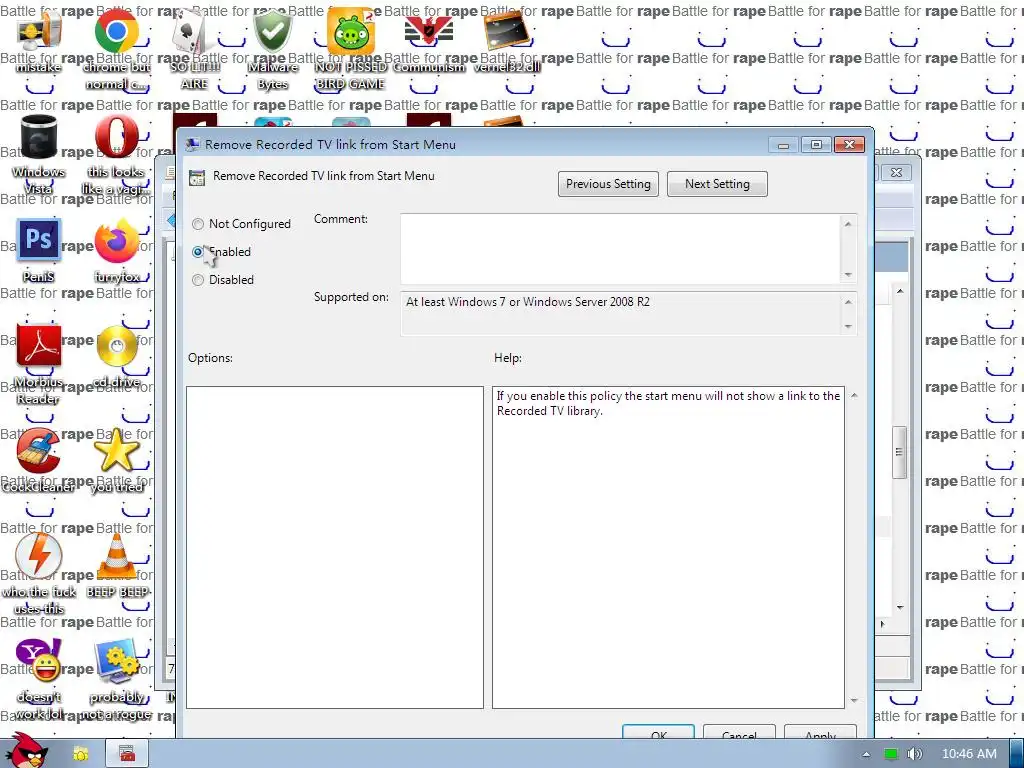Click the Comment box scroll up arrow
Screen dimensions: 1024x768
848,224
